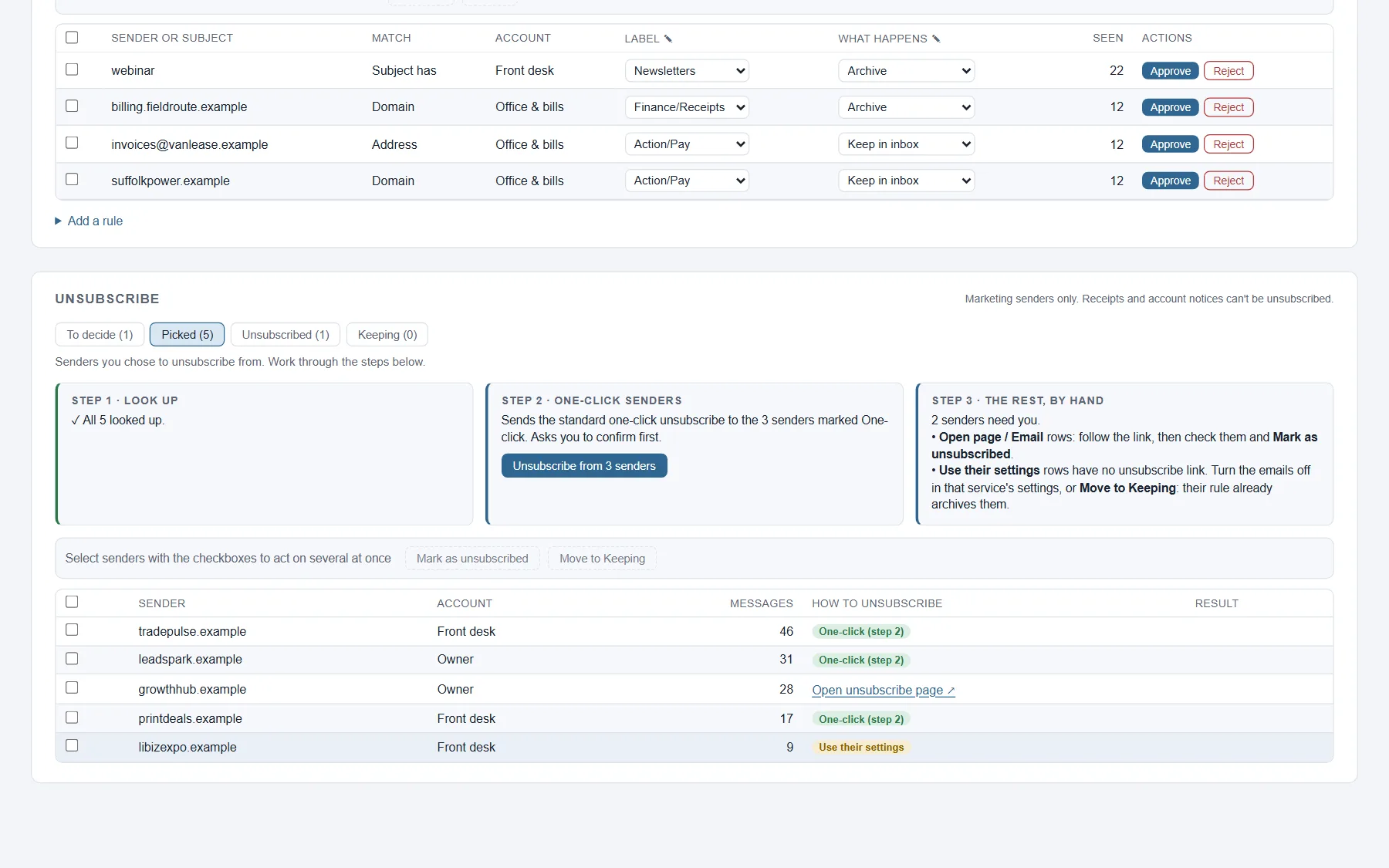Check the printdeals.example sender checkbox
This screenshot has width=1389, height=868.
click(x=72, y=718)
